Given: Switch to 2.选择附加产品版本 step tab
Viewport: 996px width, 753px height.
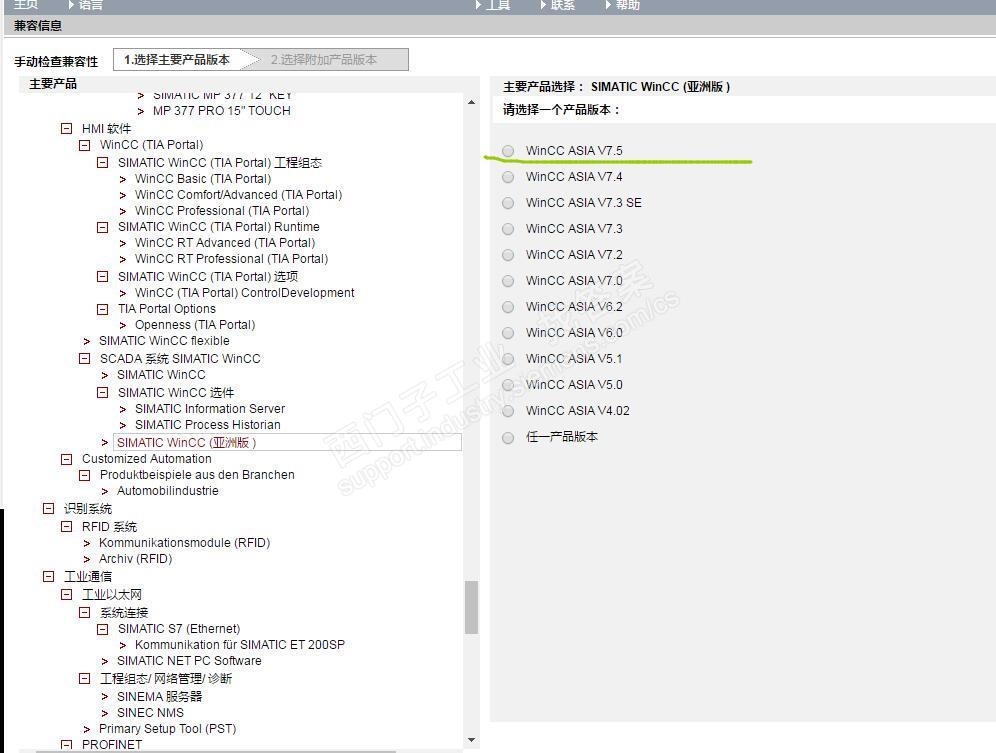Looking at the screenshot, I should click(325, 60).
